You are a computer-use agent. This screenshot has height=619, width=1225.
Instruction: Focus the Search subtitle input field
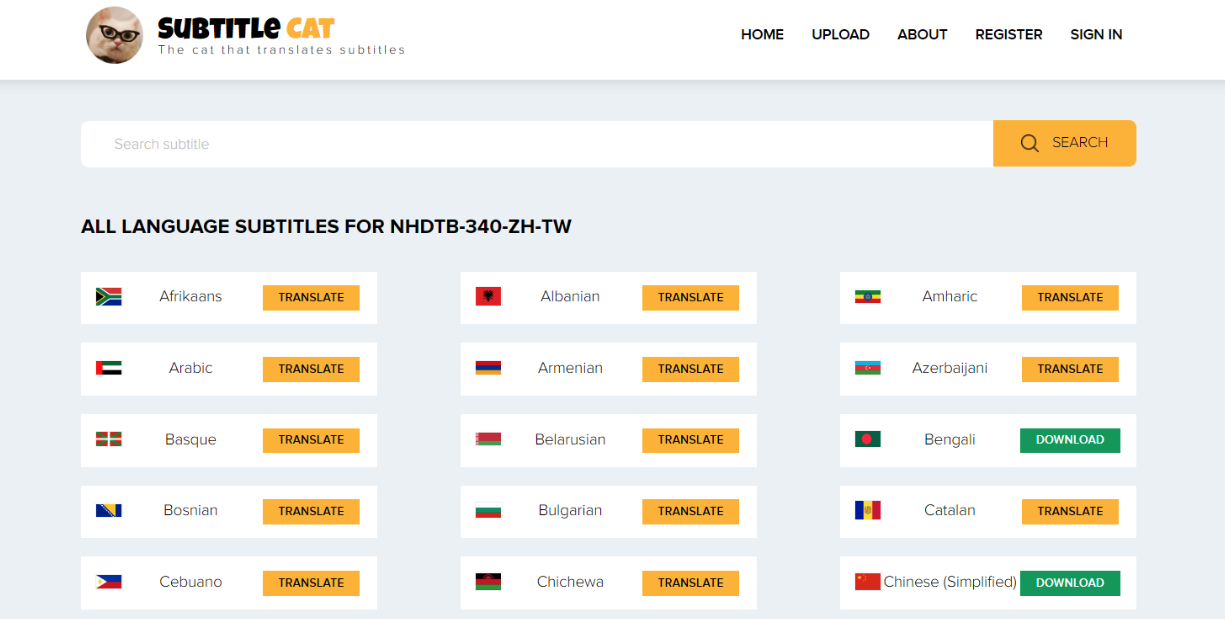[x=537, y=144]
